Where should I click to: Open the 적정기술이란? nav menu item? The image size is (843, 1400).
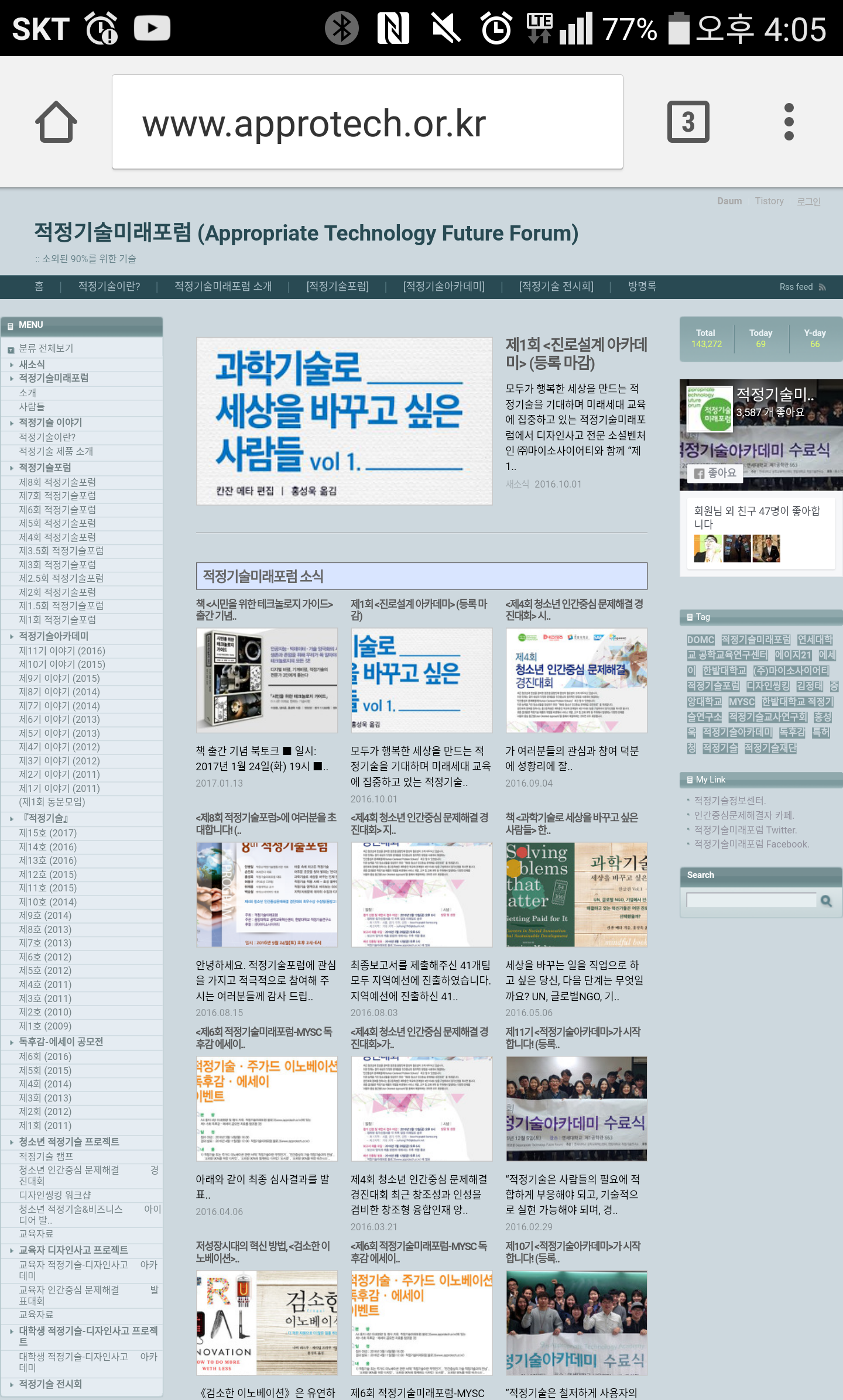point(109,286)
